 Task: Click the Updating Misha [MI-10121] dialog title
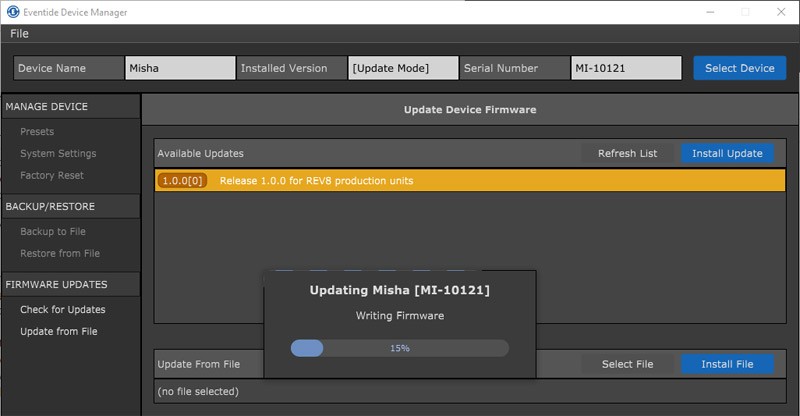(x=399, y=290)
